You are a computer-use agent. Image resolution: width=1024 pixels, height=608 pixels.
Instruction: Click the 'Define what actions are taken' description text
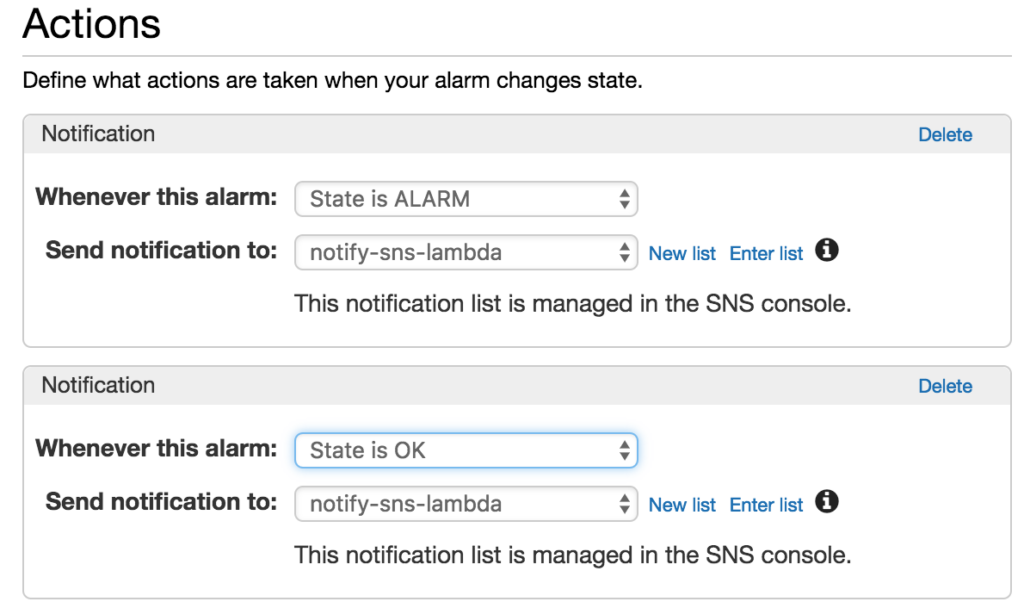[x=332, y=80]
